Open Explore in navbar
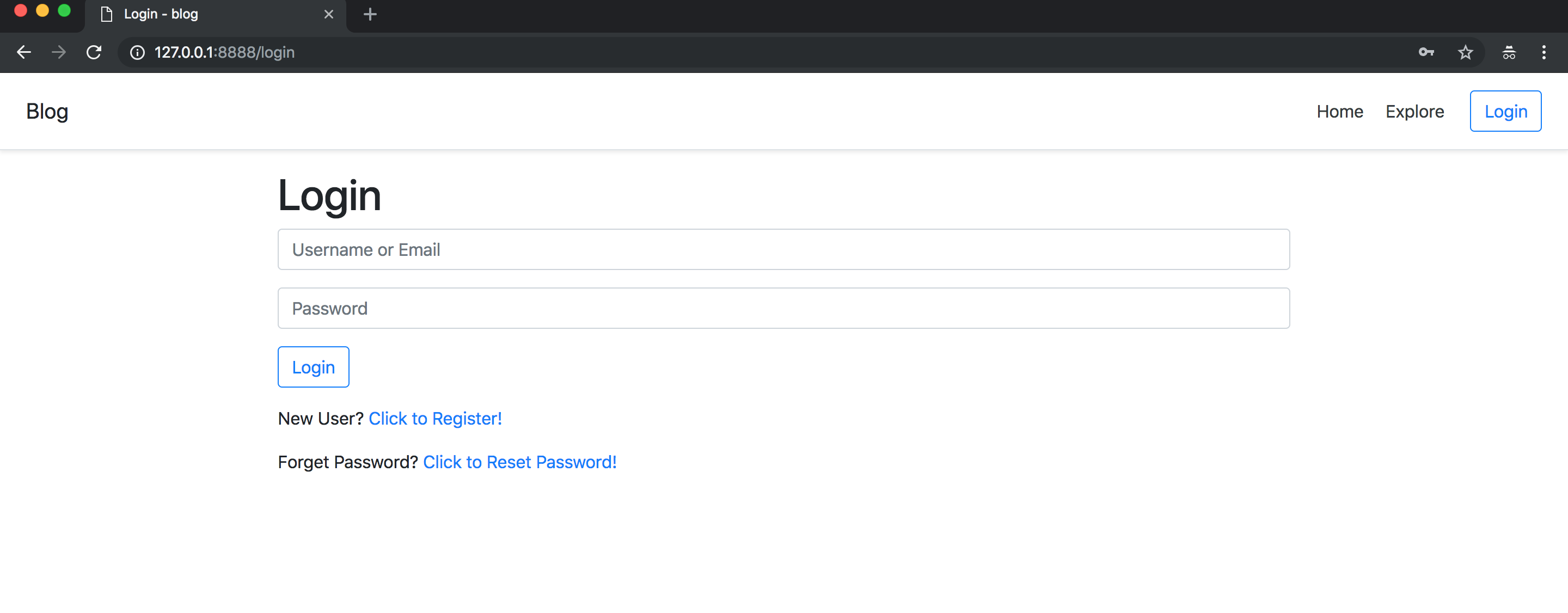Screen dimensions: 1568x613 [1414, 112]
